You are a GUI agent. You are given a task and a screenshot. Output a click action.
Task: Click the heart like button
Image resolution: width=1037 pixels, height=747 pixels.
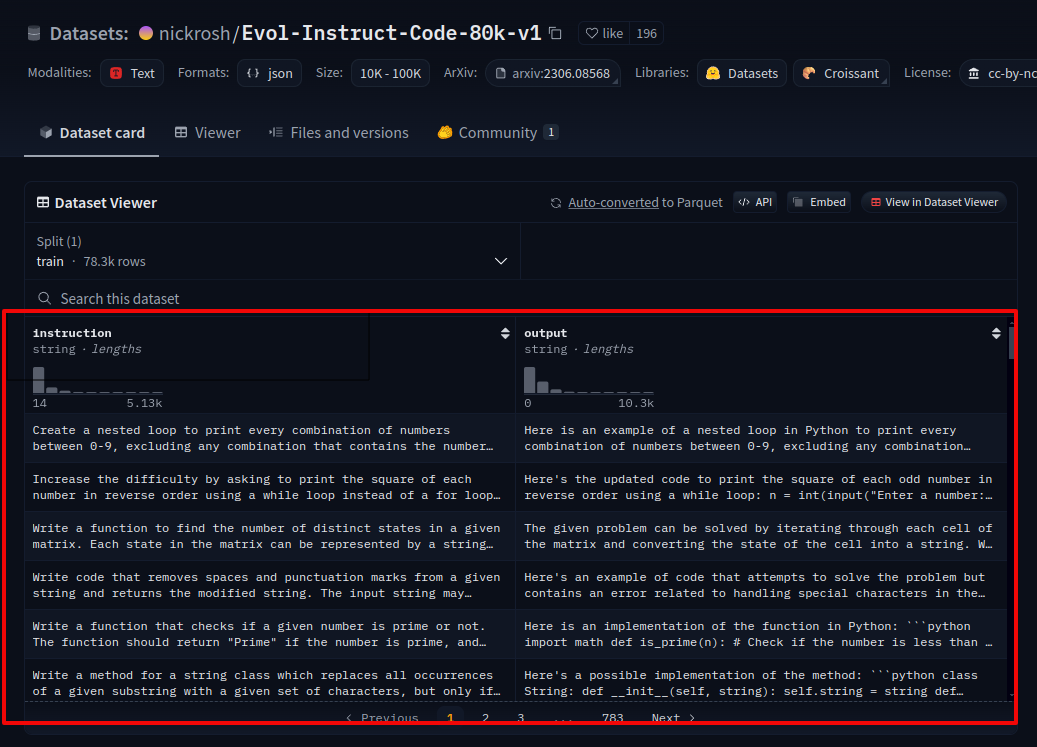pos(604,33)
